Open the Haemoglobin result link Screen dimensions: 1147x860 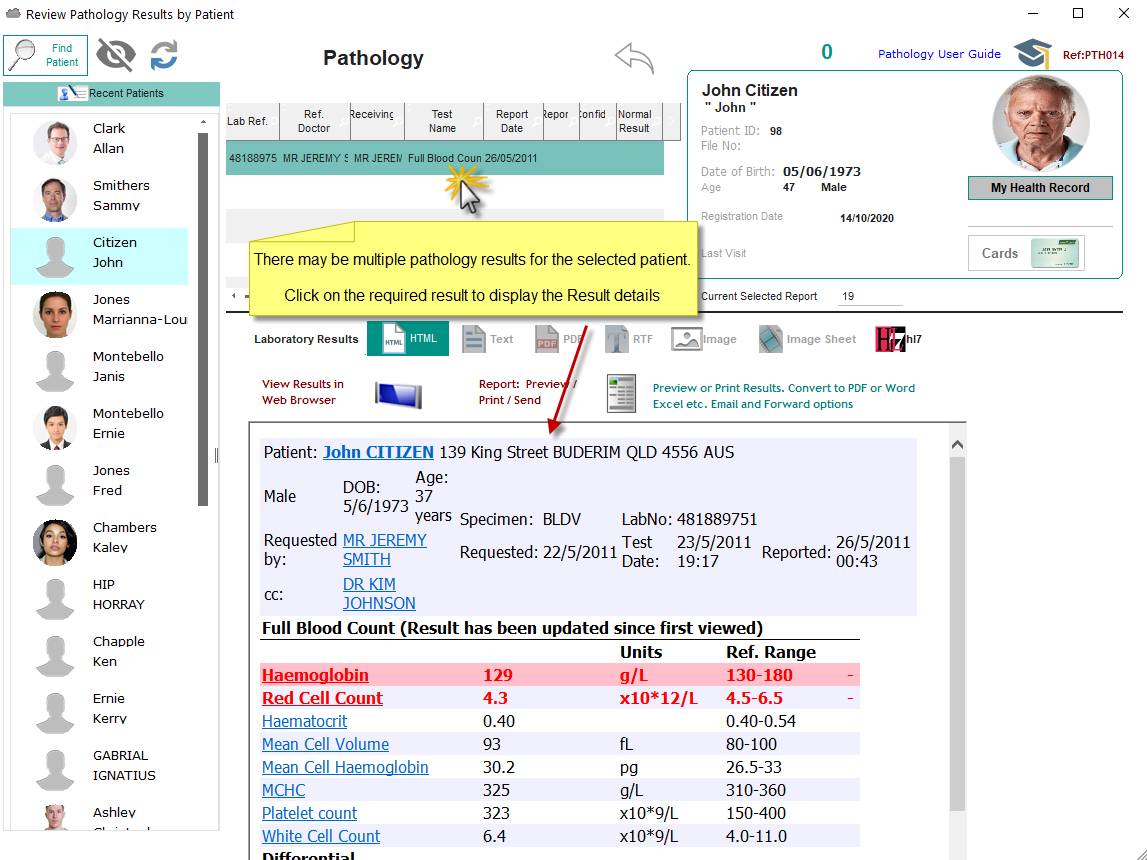coord(315,675)
